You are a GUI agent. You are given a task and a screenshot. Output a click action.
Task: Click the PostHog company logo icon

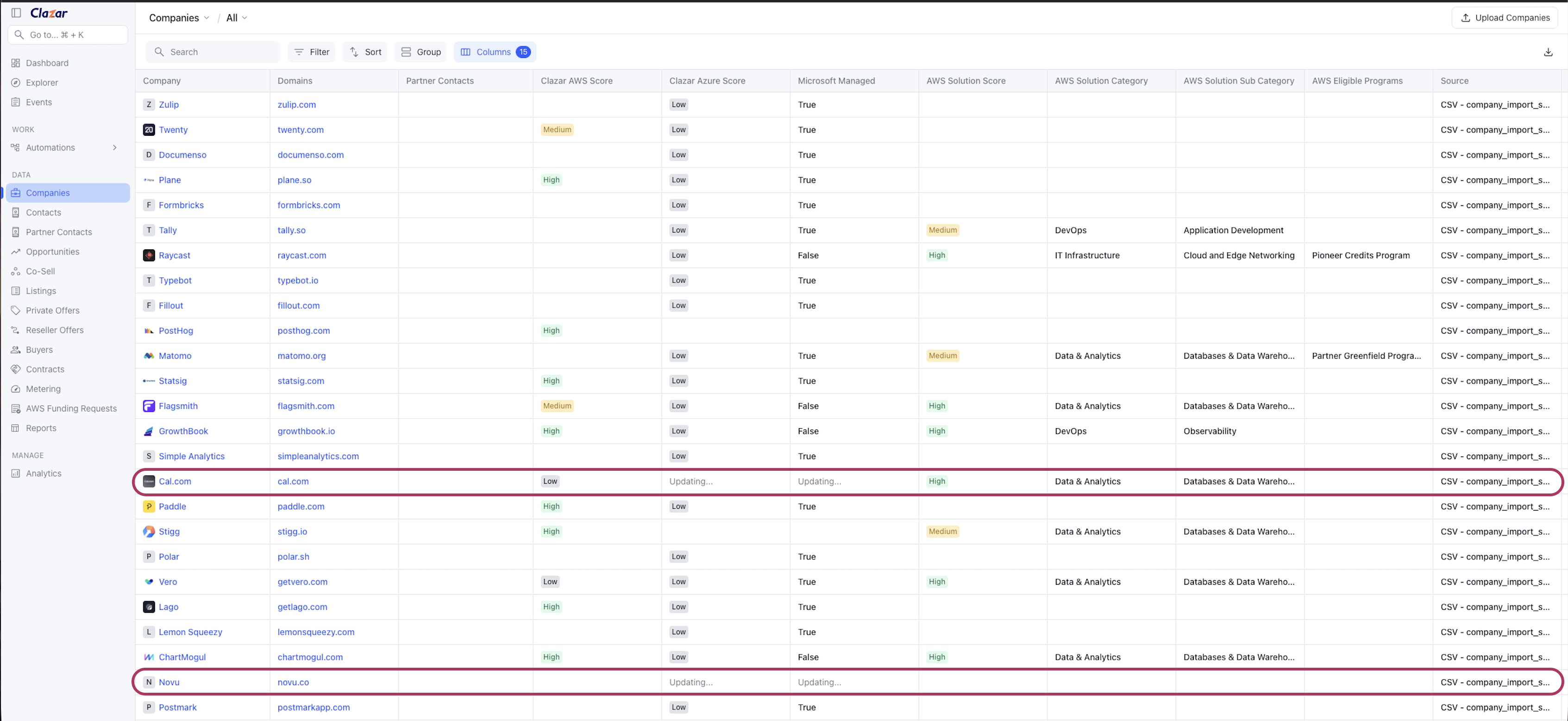(149, 331)
